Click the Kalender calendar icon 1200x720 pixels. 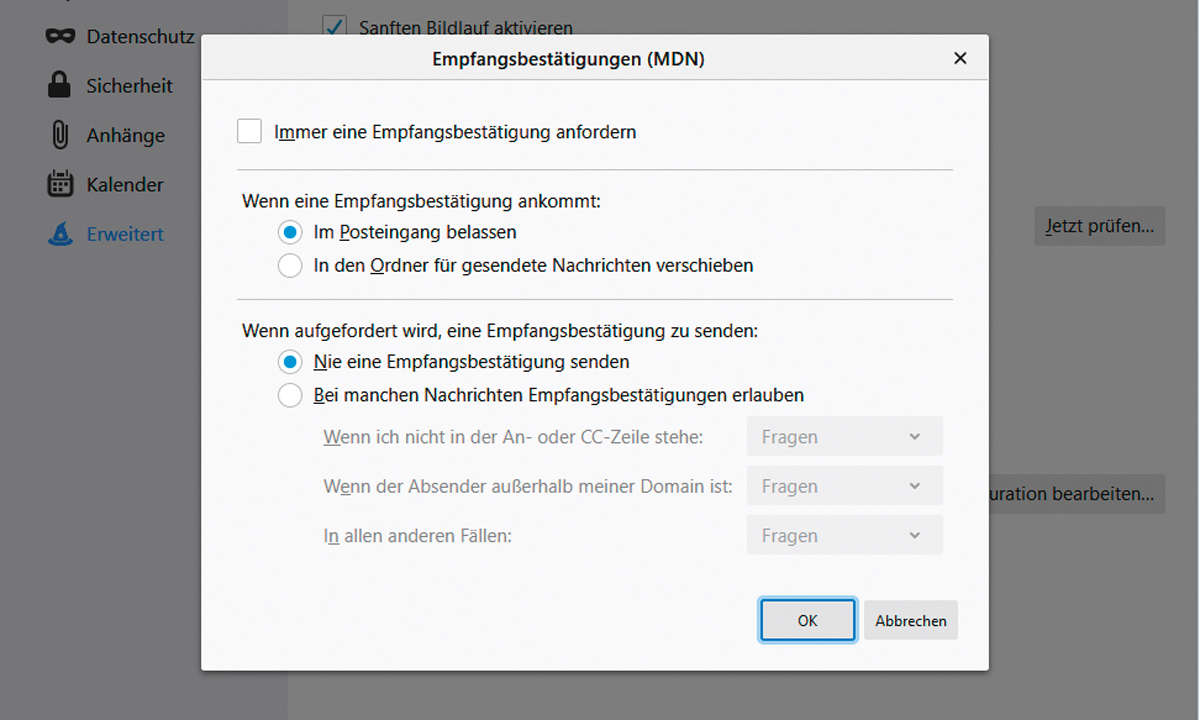click(60, 184)
